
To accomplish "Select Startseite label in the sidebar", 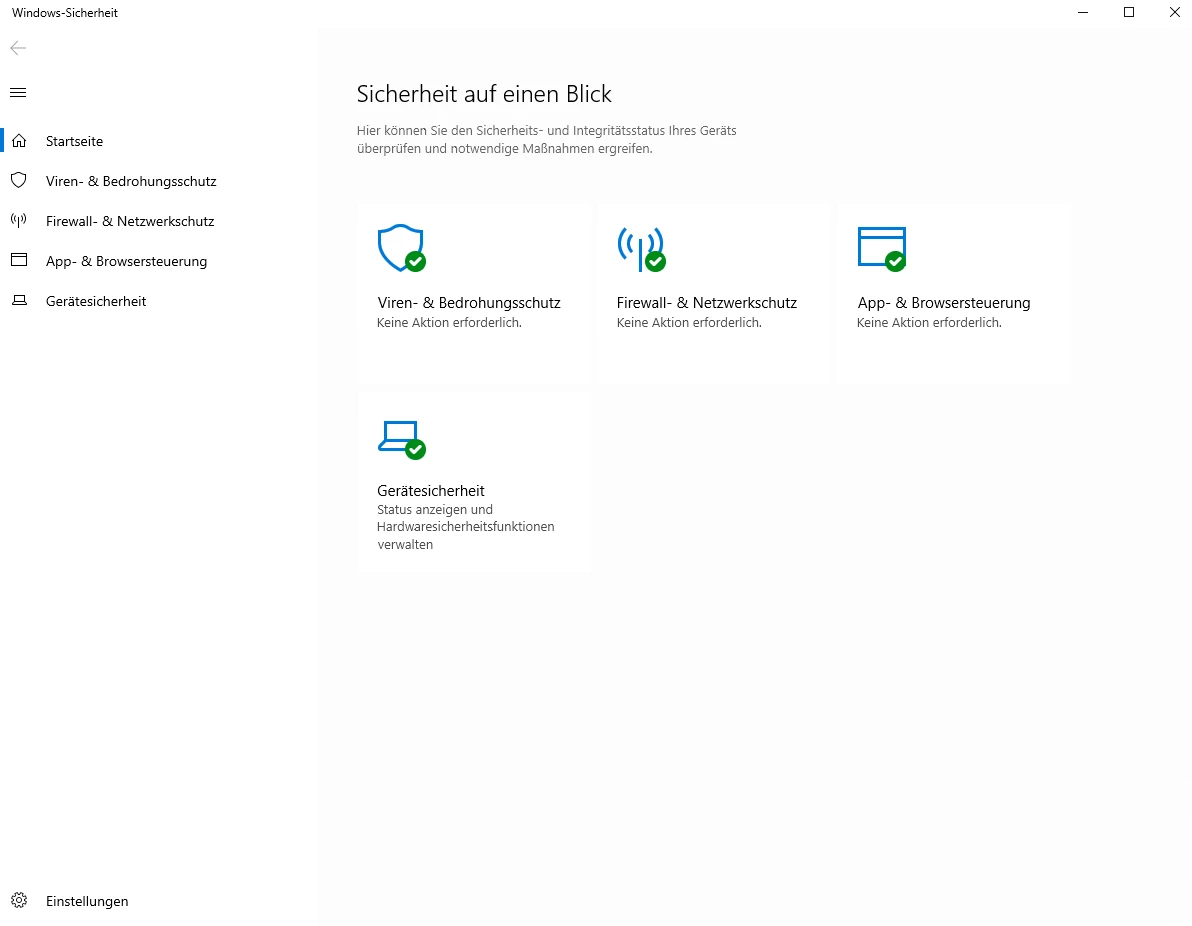I will click(74, 142).
